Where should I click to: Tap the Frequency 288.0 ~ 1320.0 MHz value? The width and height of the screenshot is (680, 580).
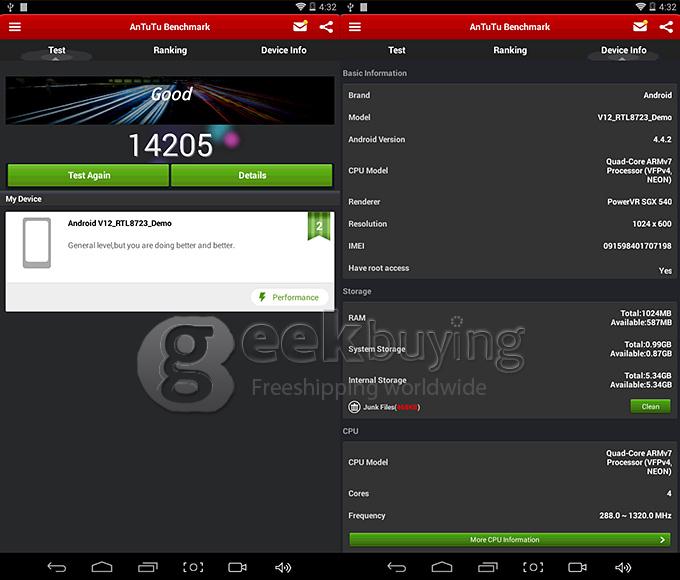[x=635, y=515]
